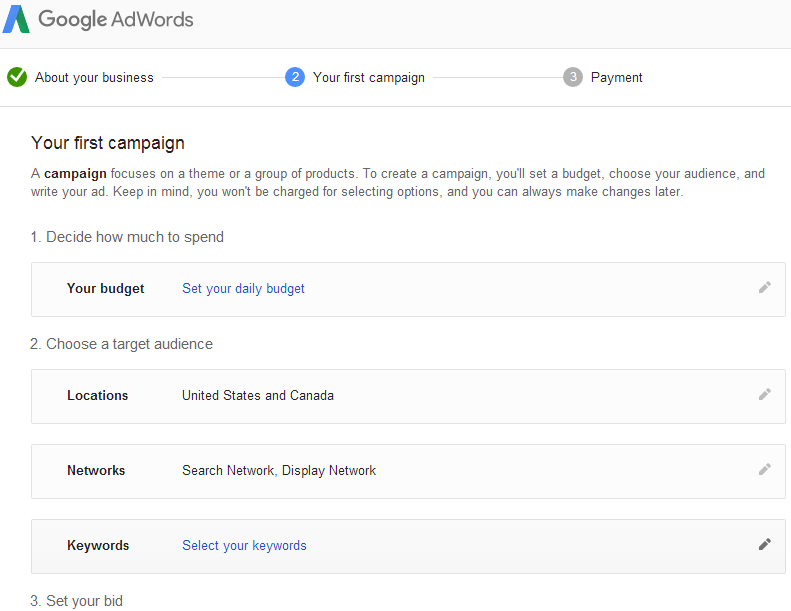Screen dimensions: 791x611
Task: Click Select your keywords link
Action: pos(244,545)
